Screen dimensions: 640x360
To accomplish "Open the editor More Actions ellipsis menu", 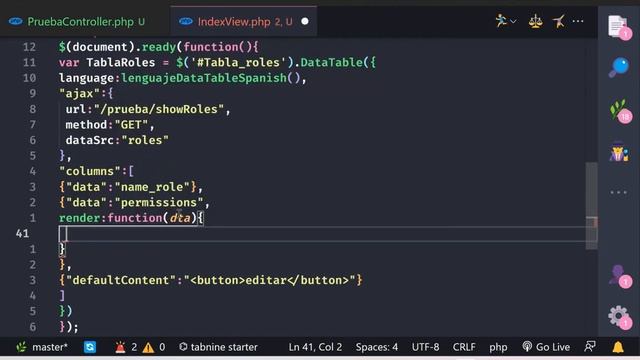I will [578, 21].
